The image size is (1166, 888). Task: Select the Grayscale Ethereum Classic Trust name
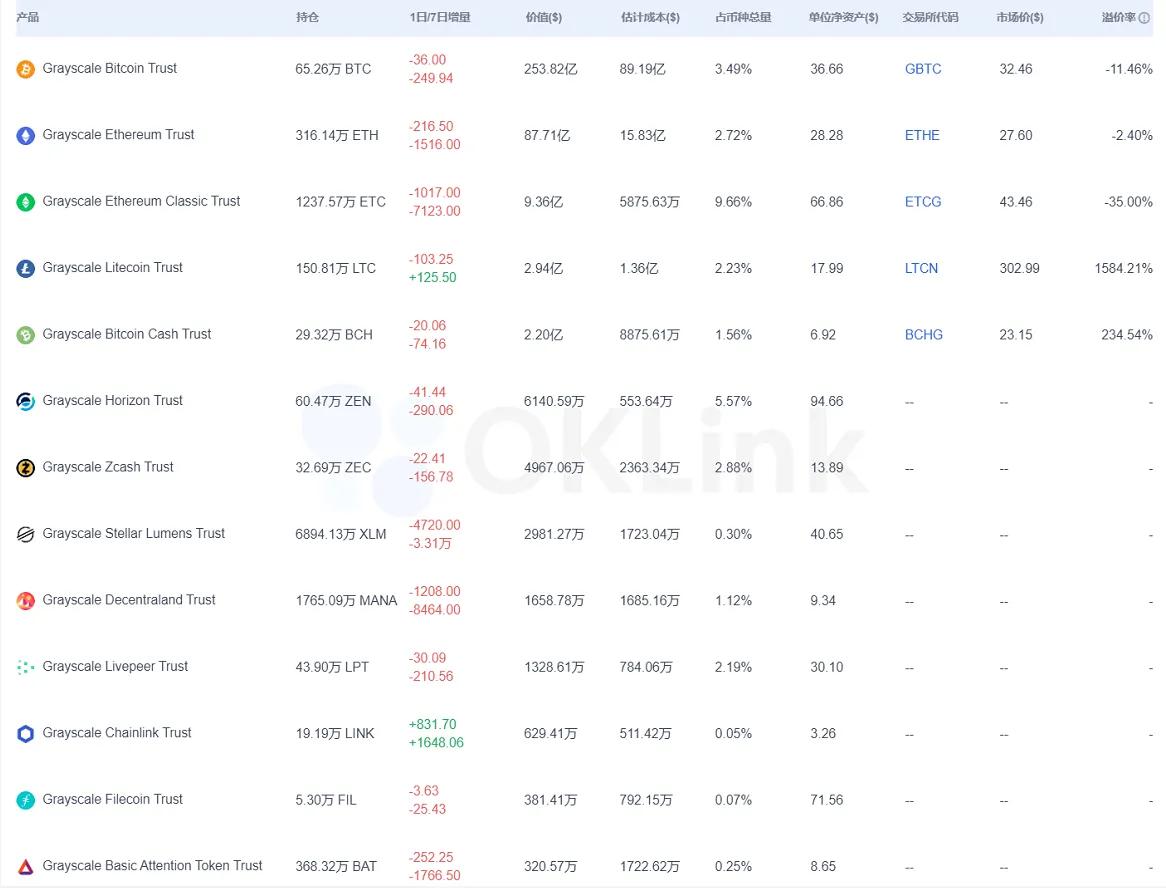coord(141,201)
